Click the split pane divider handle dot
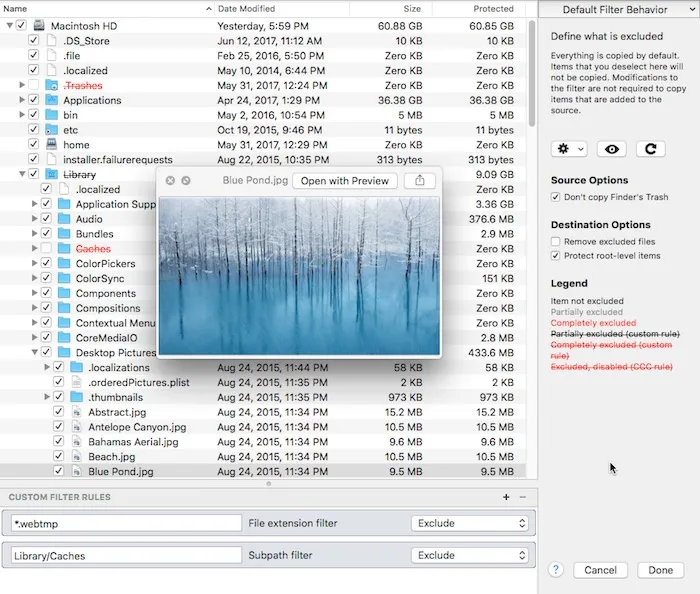 tap(268, 483)
